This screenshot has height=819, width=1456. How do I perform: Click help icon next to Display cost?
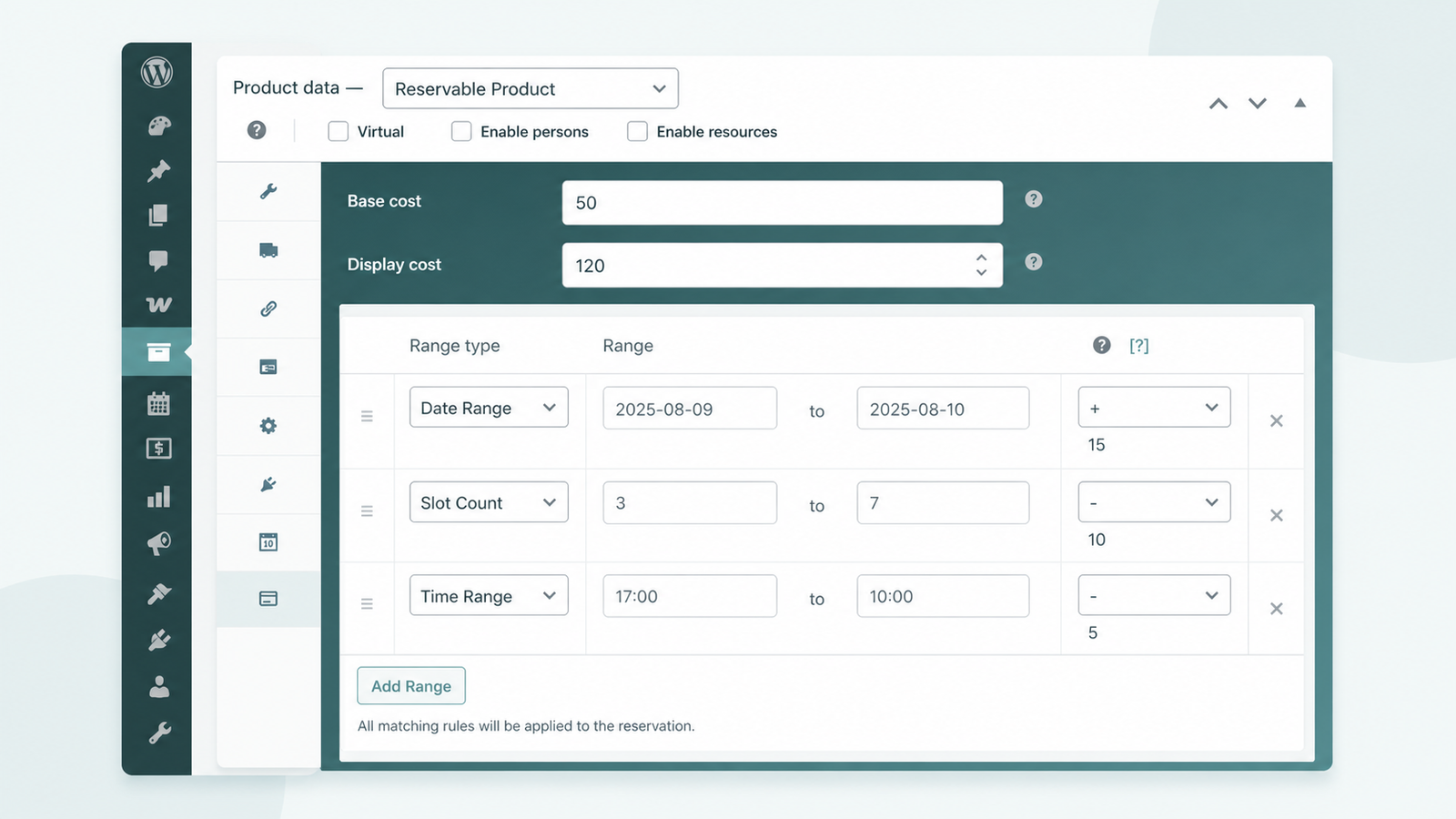[1034, 262]
